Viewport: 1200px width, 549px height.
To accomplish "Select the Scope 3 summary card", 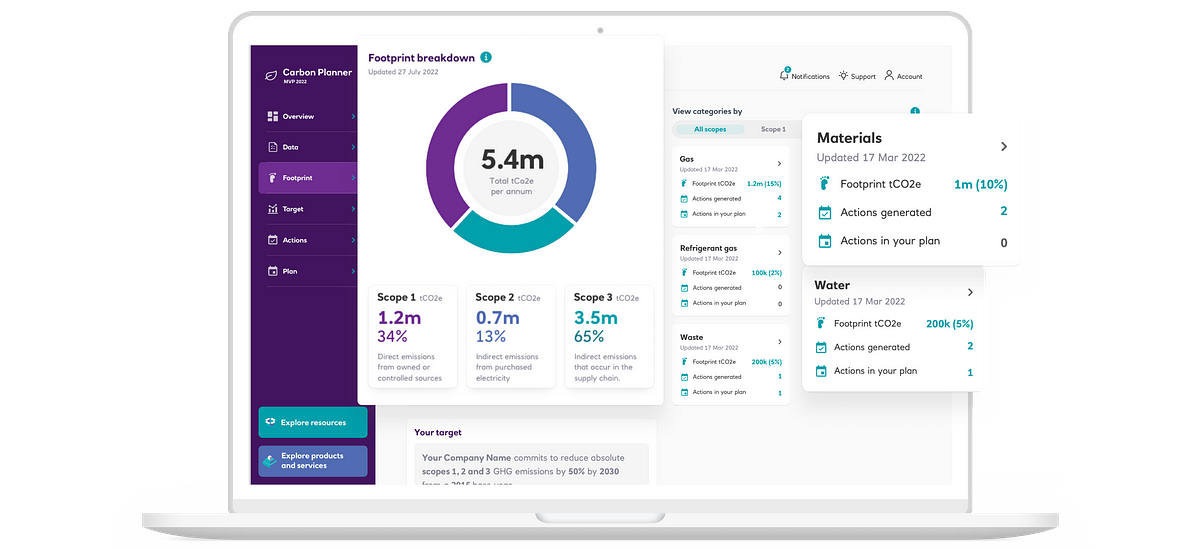I will click(609, 336).
